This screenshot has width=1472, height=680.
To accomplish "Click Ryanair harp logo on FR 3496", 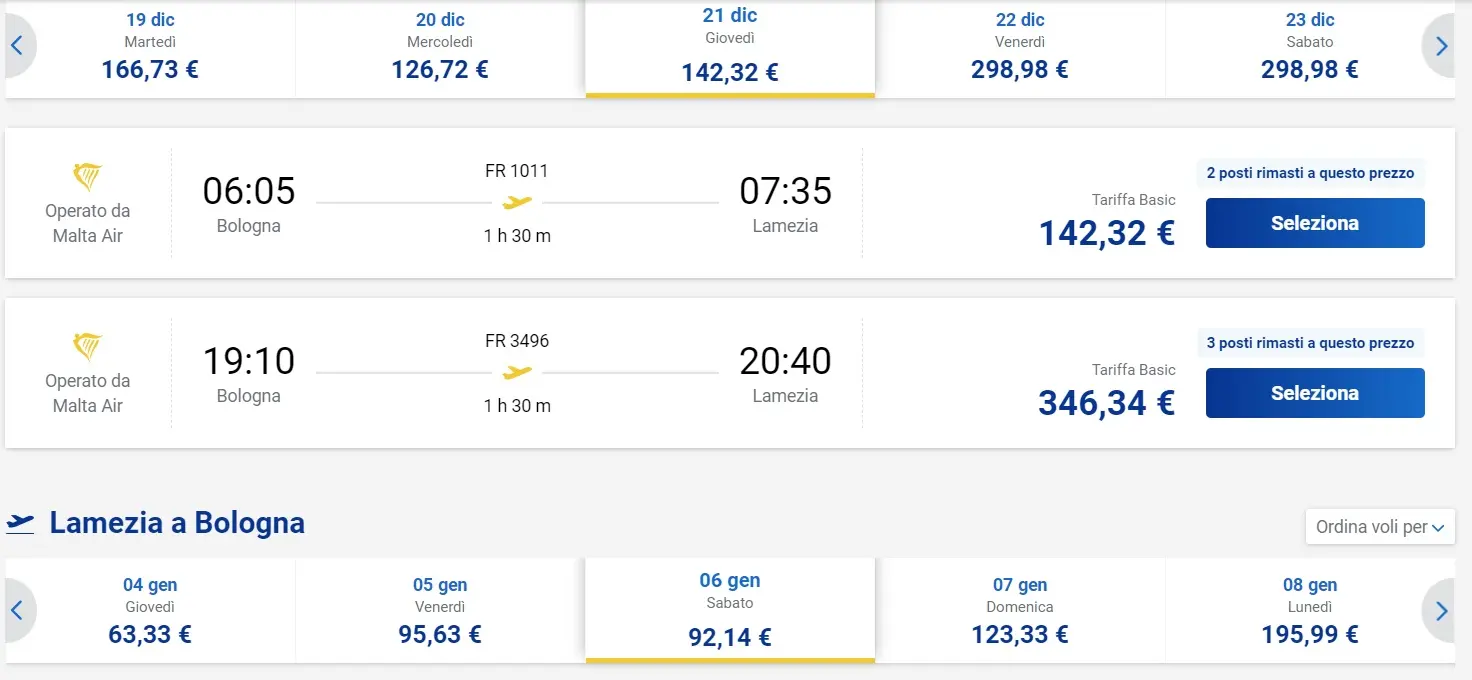I will click(88, 348).
